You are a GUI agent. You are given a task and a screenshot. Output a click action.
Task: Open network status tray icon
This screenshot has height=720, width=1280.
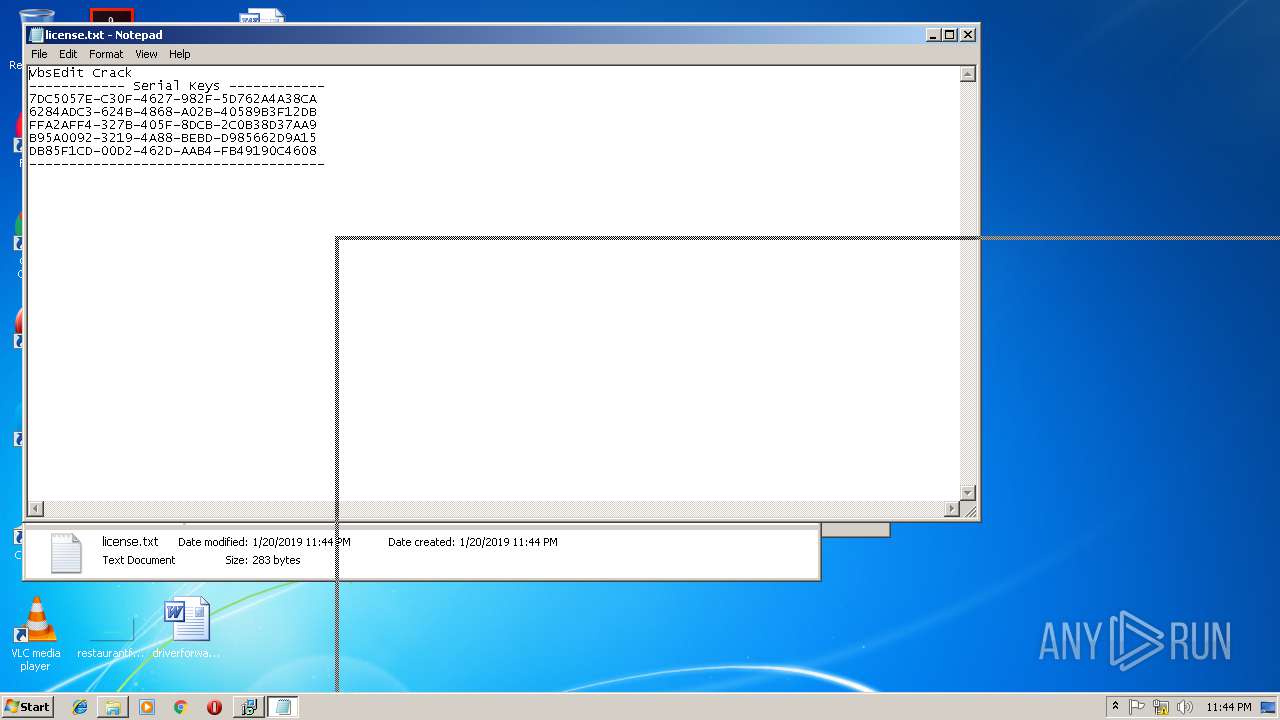(1161, 707)
